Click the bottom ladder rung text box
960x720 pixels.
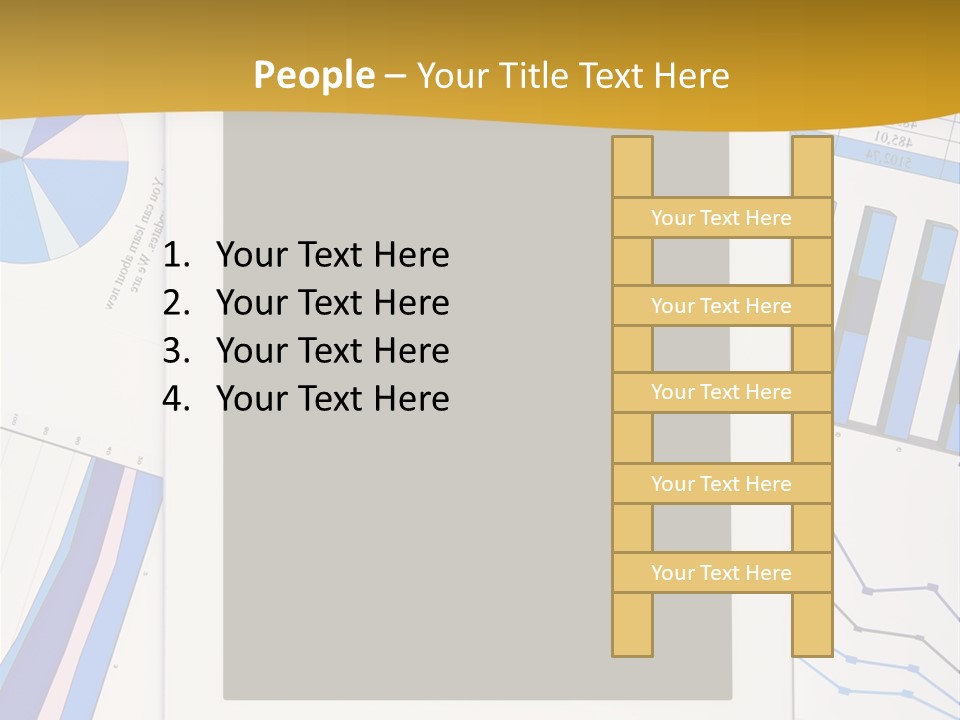(721, 573)
